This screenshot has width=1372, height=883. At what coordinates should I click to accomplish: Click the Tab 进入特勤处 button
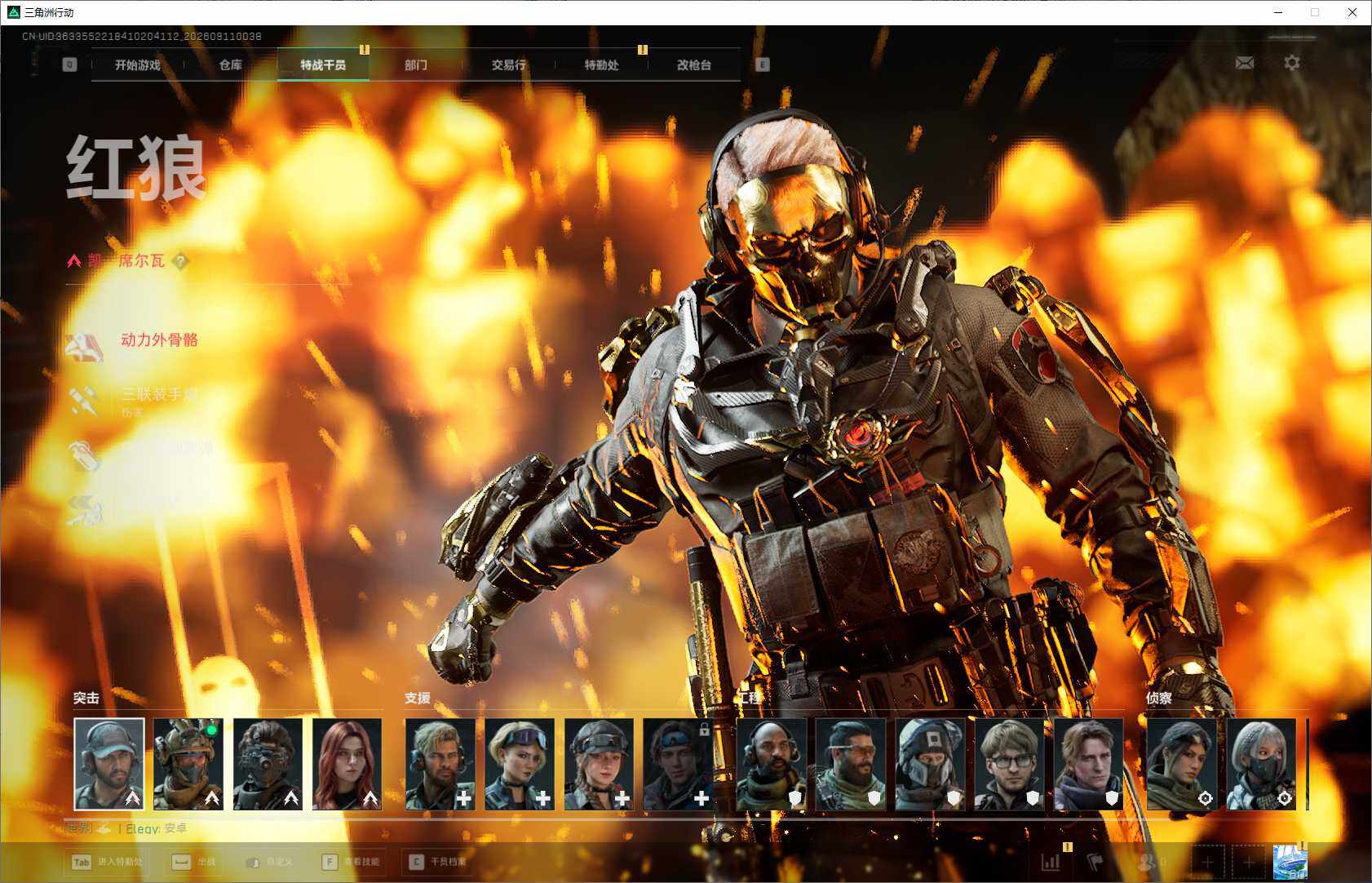pyautogui.click(x=108, y=862)
